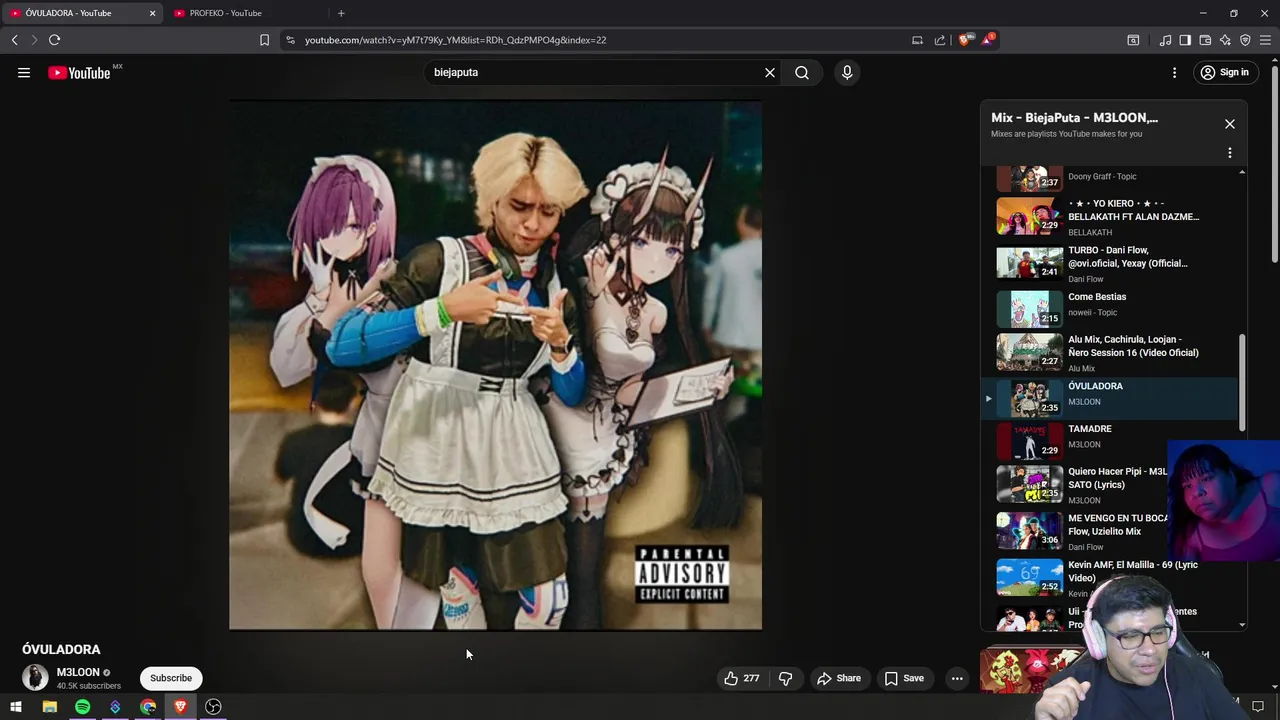Close the ÓVULADORA browser tab

pyautogui.click(x=152, y=13)
